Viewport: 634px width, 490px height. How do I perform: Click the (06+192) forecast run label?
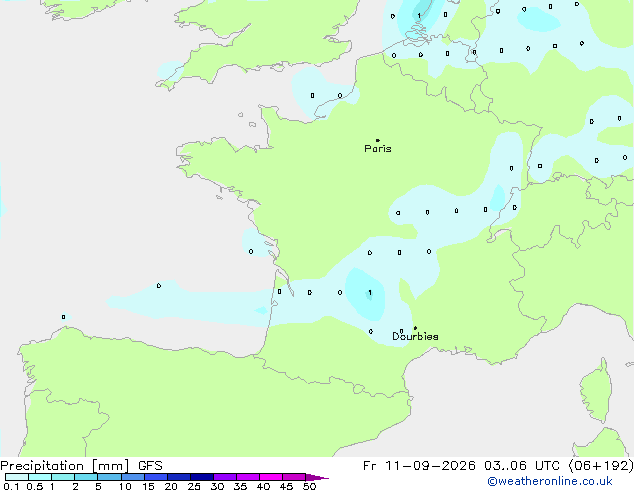click(x=601, y=466)
